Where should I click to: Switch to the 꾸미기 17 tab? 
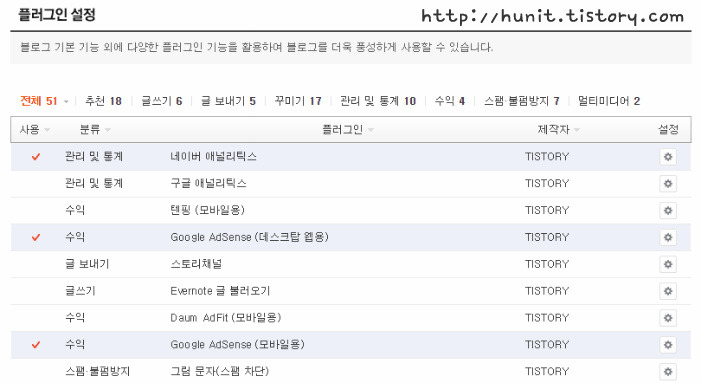[298, 101]
